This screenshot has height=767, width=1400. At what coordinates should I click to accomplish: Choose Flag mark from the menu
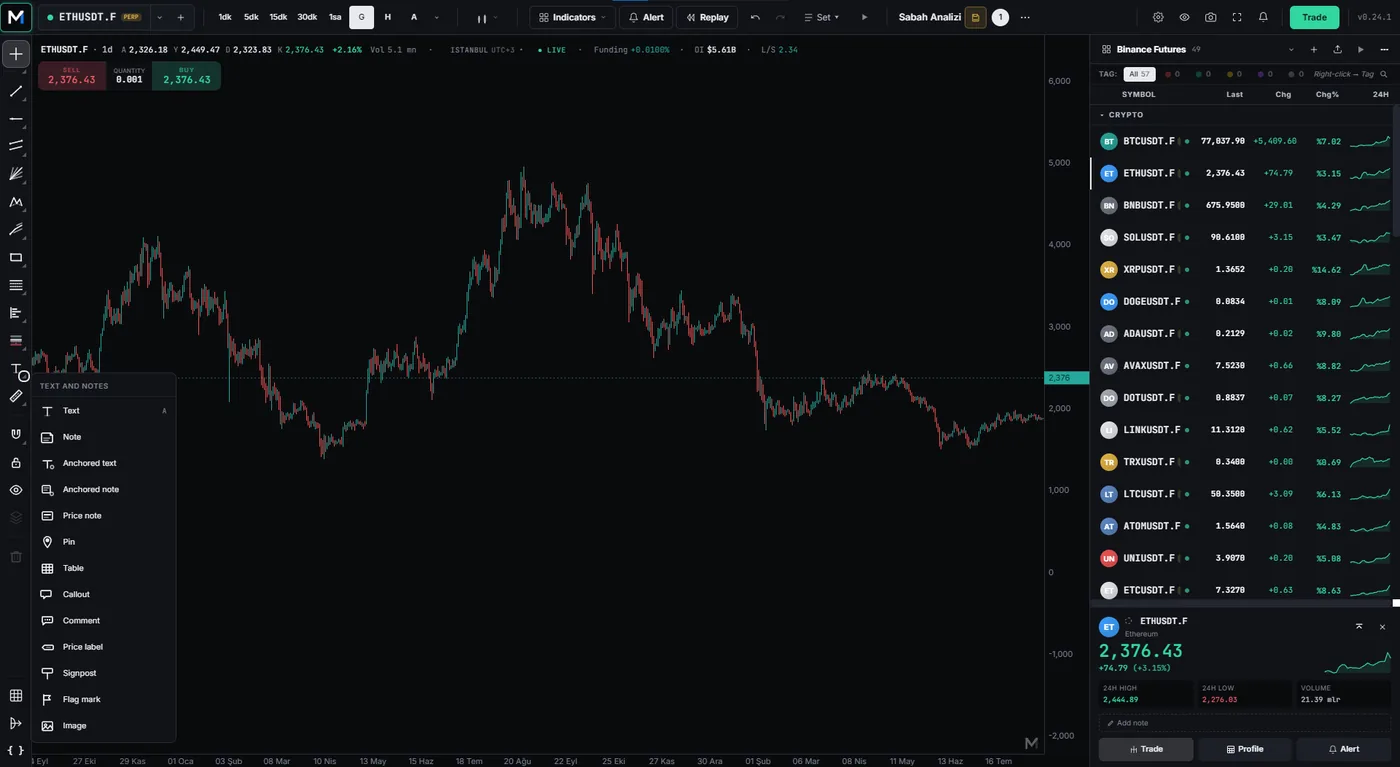103,699
